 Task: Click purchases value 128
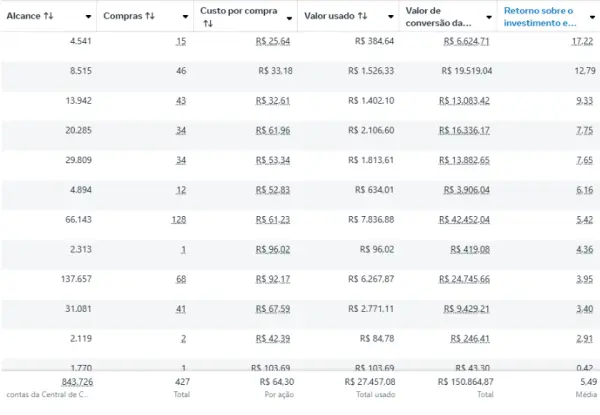[179, 220]
